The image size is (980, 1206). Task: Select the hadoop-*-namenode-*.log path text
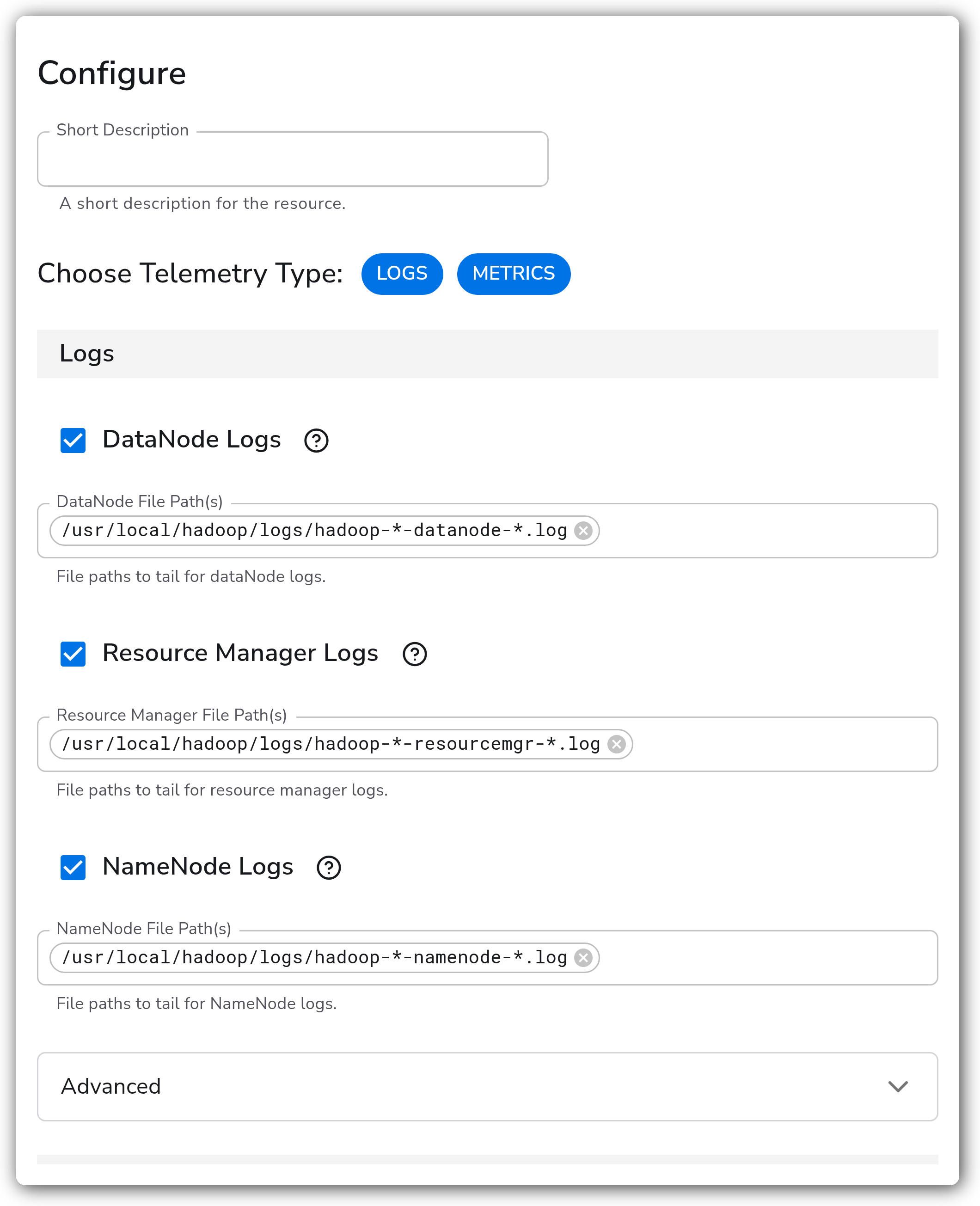[314, 958]
